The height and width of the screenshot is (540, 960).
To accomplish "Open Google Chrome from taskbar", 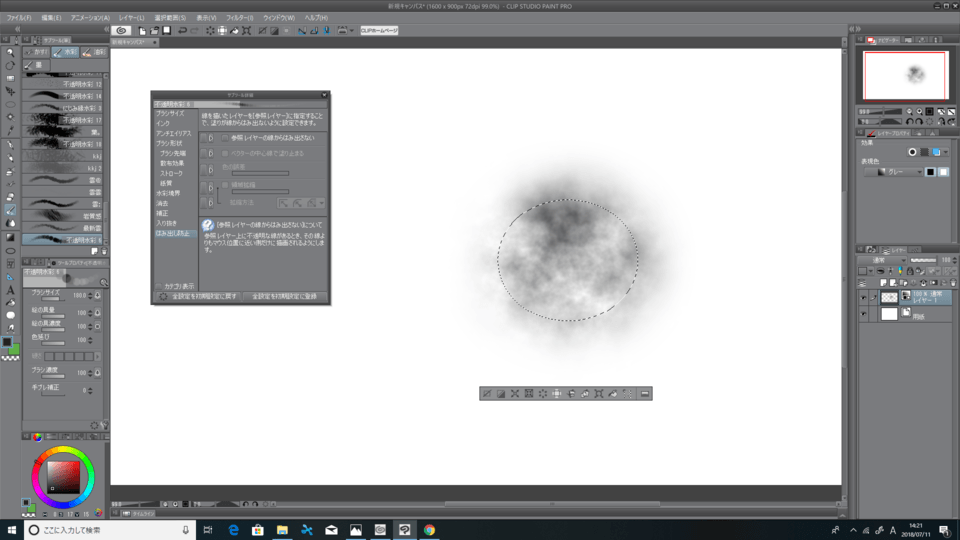I will point(429,530).
